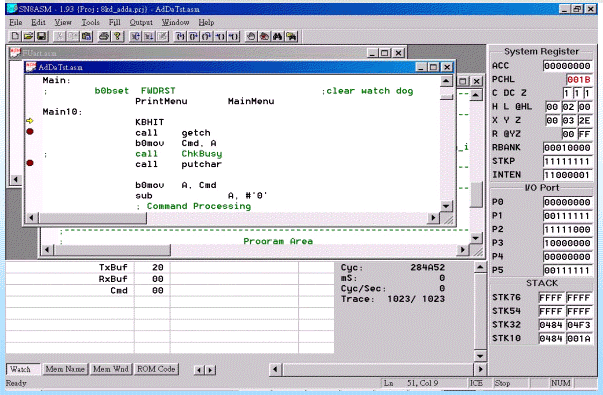Click the Open folder toolbar icon
This screenshot has height=395, width=603.
pyautogui.click(x=28, y=36)
